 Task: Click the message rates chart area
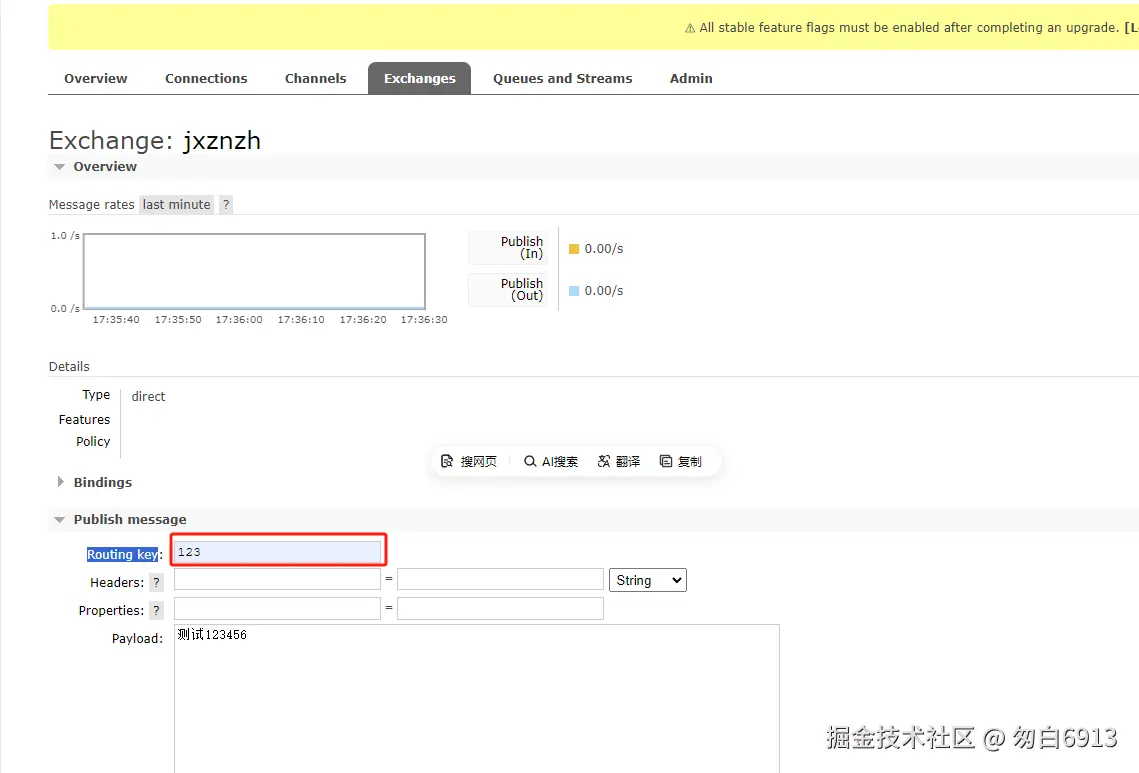(254, 272)
